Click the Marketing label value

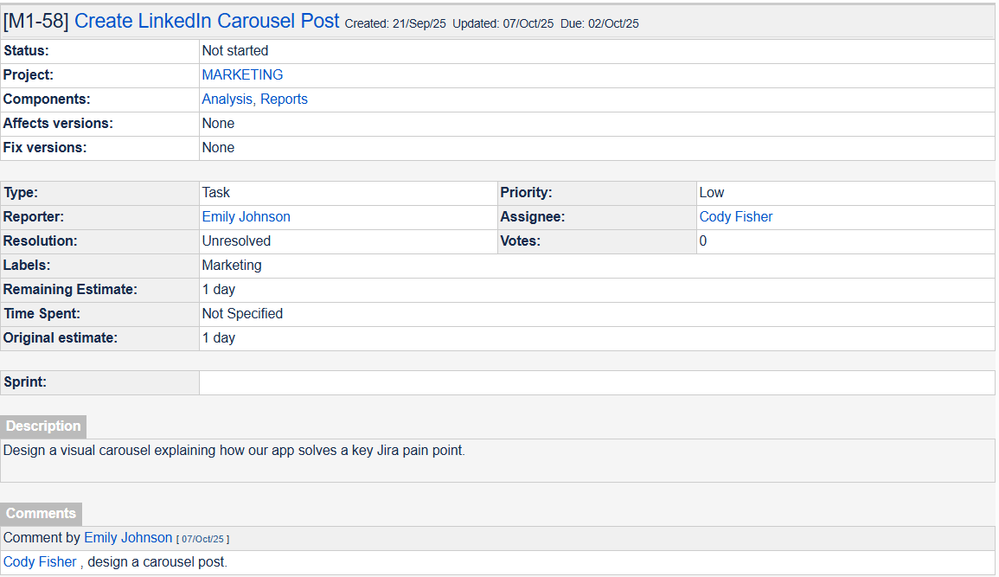[x=230, y=265]
